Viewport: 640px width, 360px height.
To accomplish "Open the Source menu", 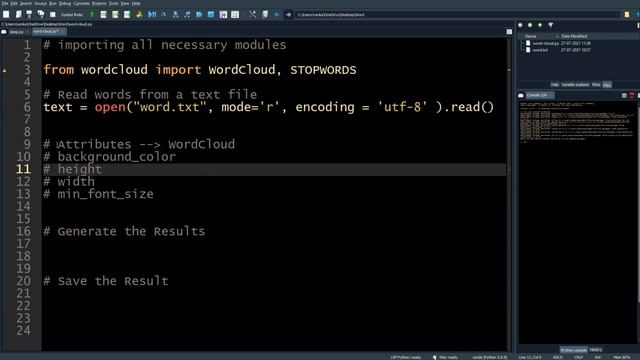I will 40,3.
